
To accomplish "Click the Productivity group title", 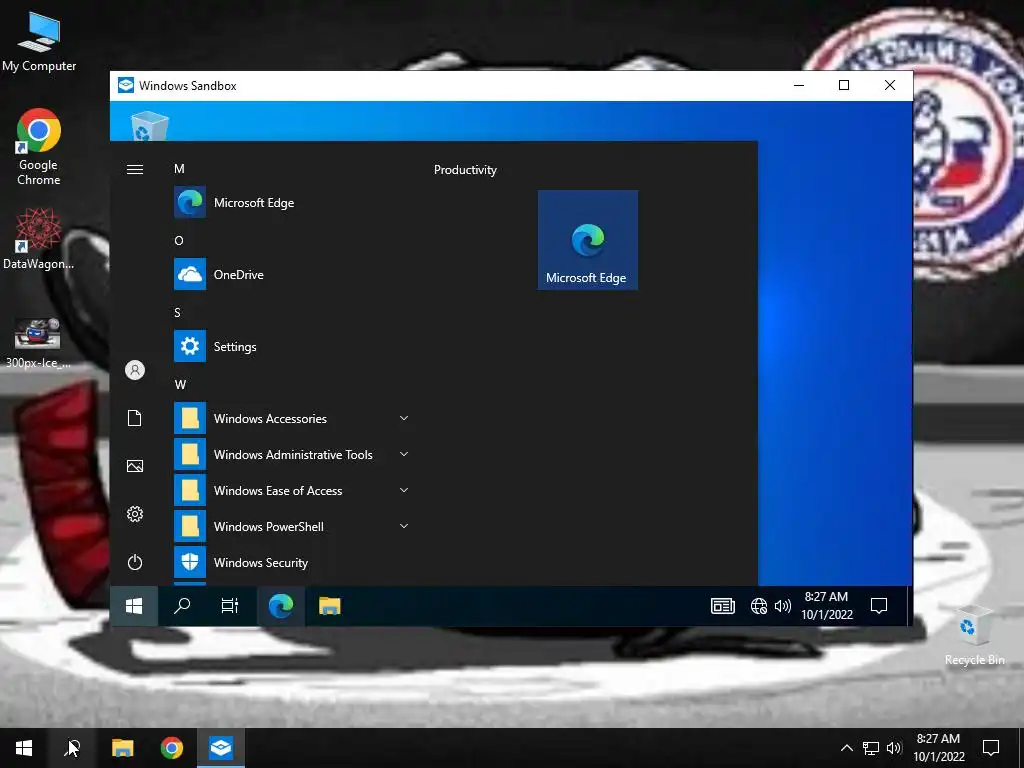I will [465, 170].
